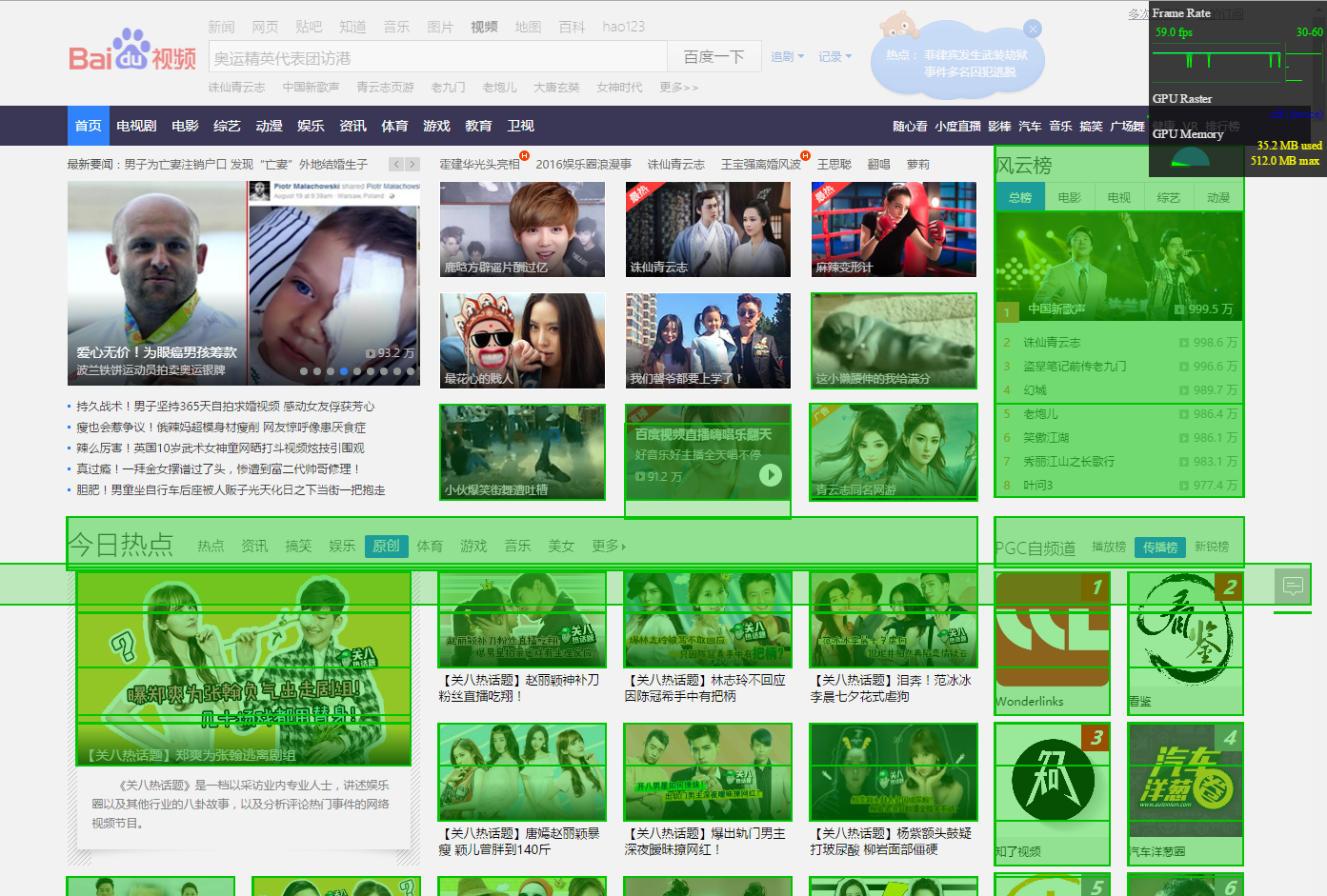Click the play icon beside 977.4 万
Viewport: 1327px width, 896px height.
point(1184,486)
